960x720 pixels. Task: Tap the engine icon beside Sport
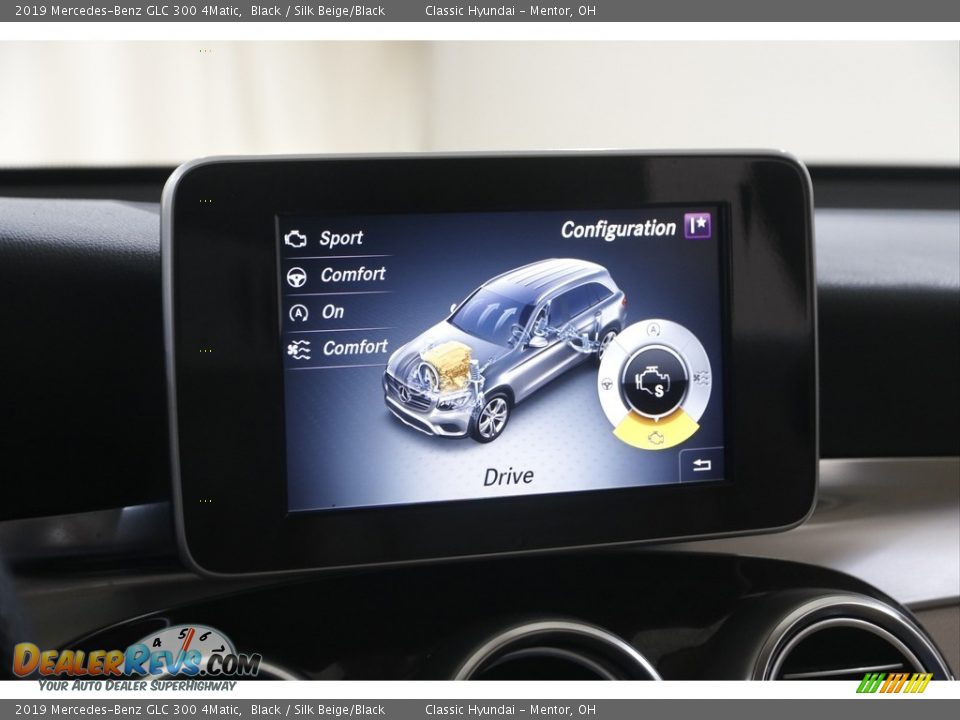click(296, 239)
